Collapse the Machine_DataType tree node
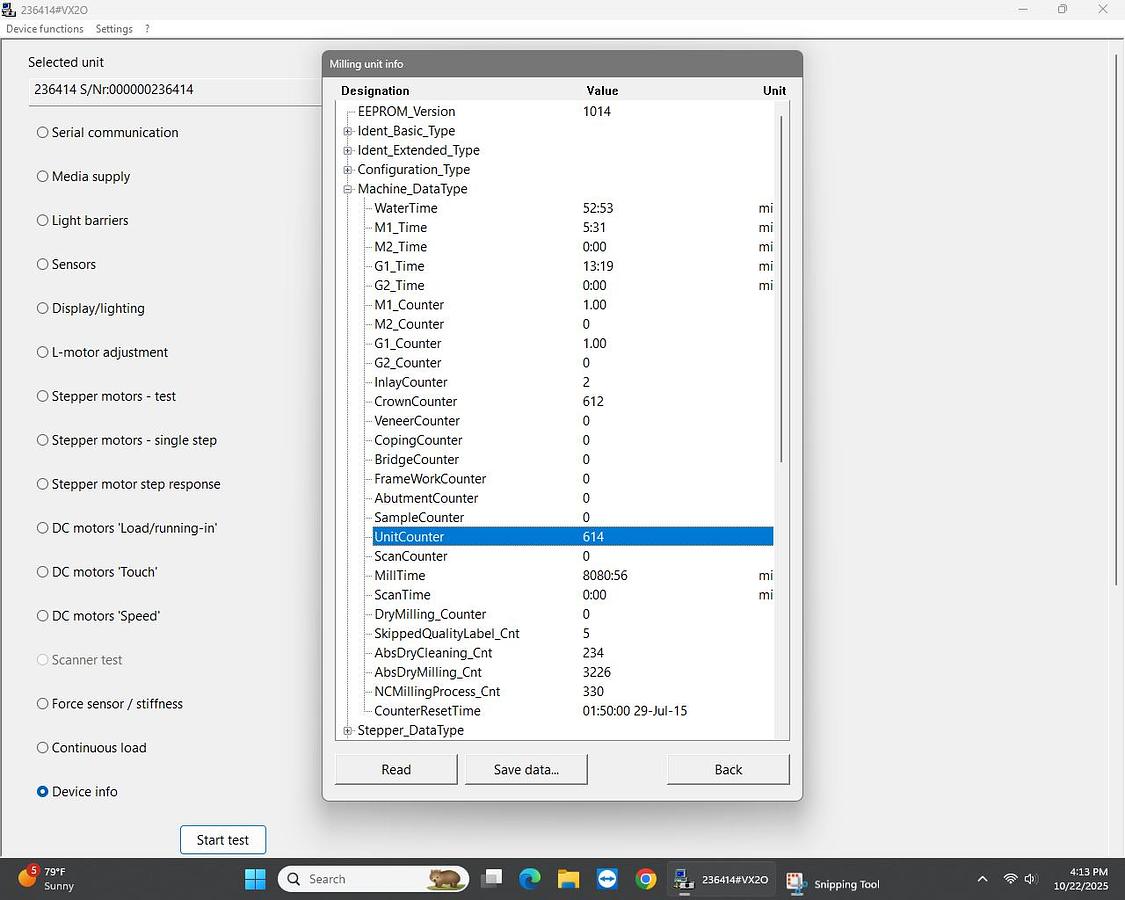 348,189
